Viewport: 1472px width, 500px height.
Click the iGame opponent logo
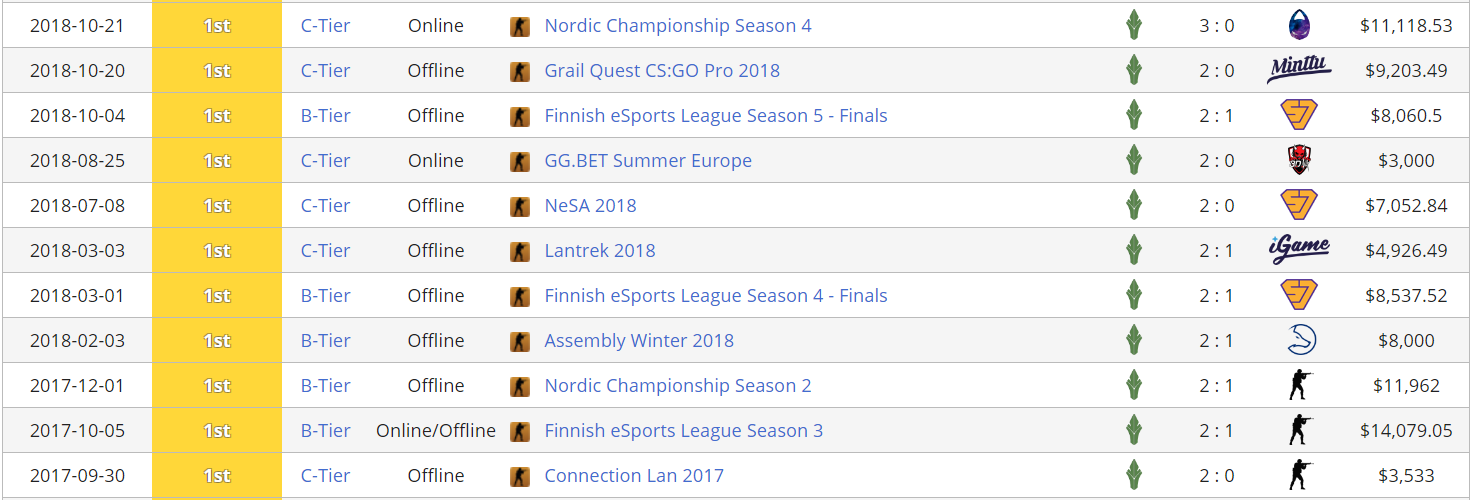[1299, 248]
